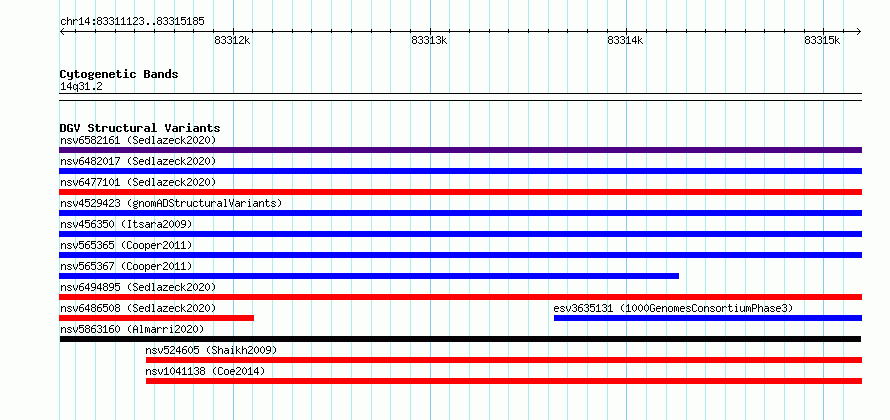Open variant nsv1041138 (Coe2014) label
This screenshot has height=420, width=890.
pos(205,371)
